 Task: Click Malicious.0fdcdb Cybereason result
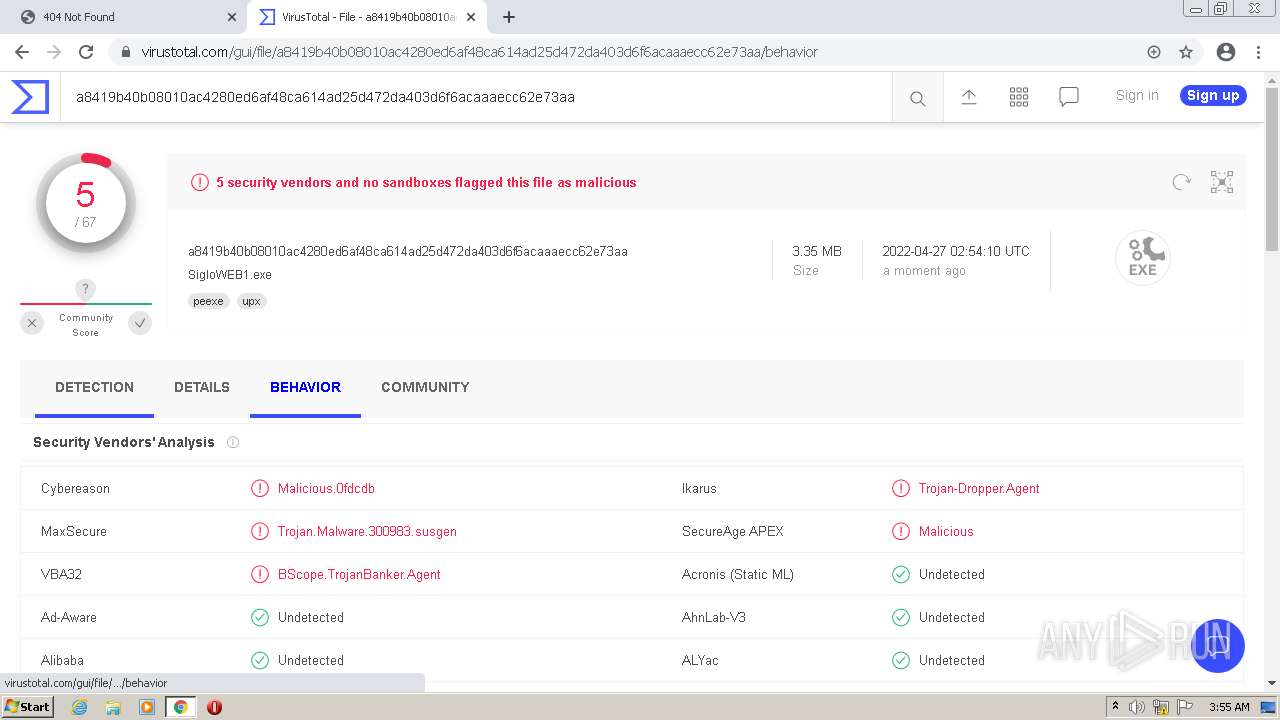pos(326,488)
